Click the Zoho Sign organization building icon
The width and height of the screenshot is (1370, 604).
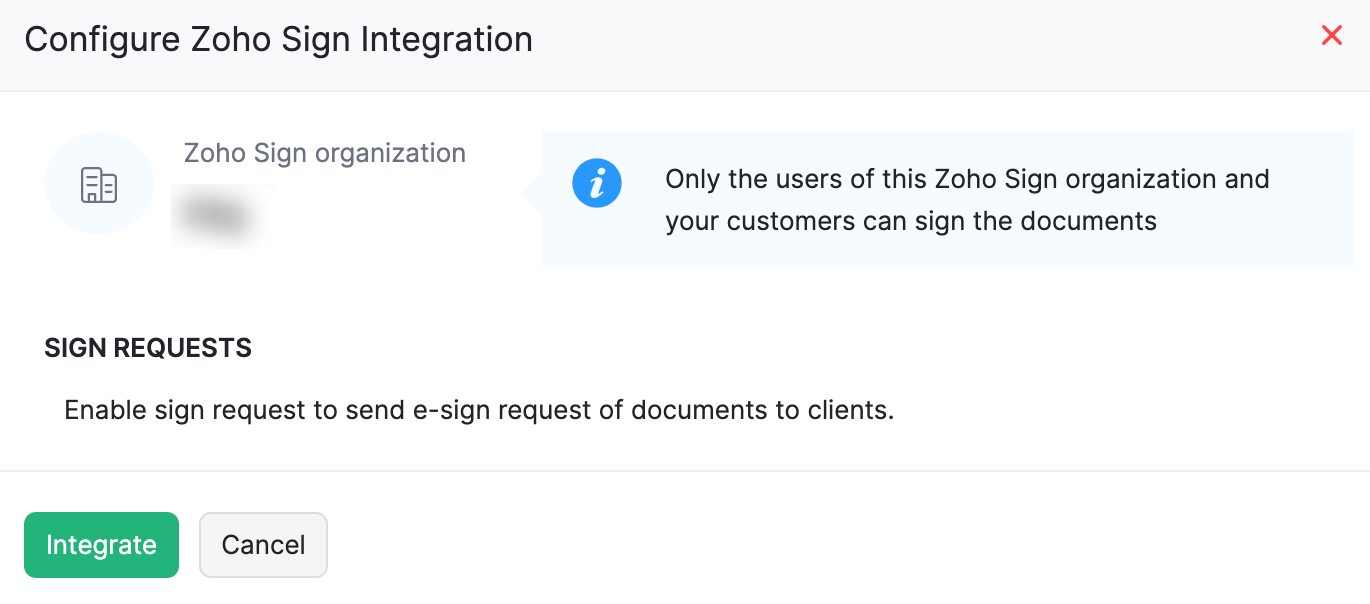tap(99, 183)
